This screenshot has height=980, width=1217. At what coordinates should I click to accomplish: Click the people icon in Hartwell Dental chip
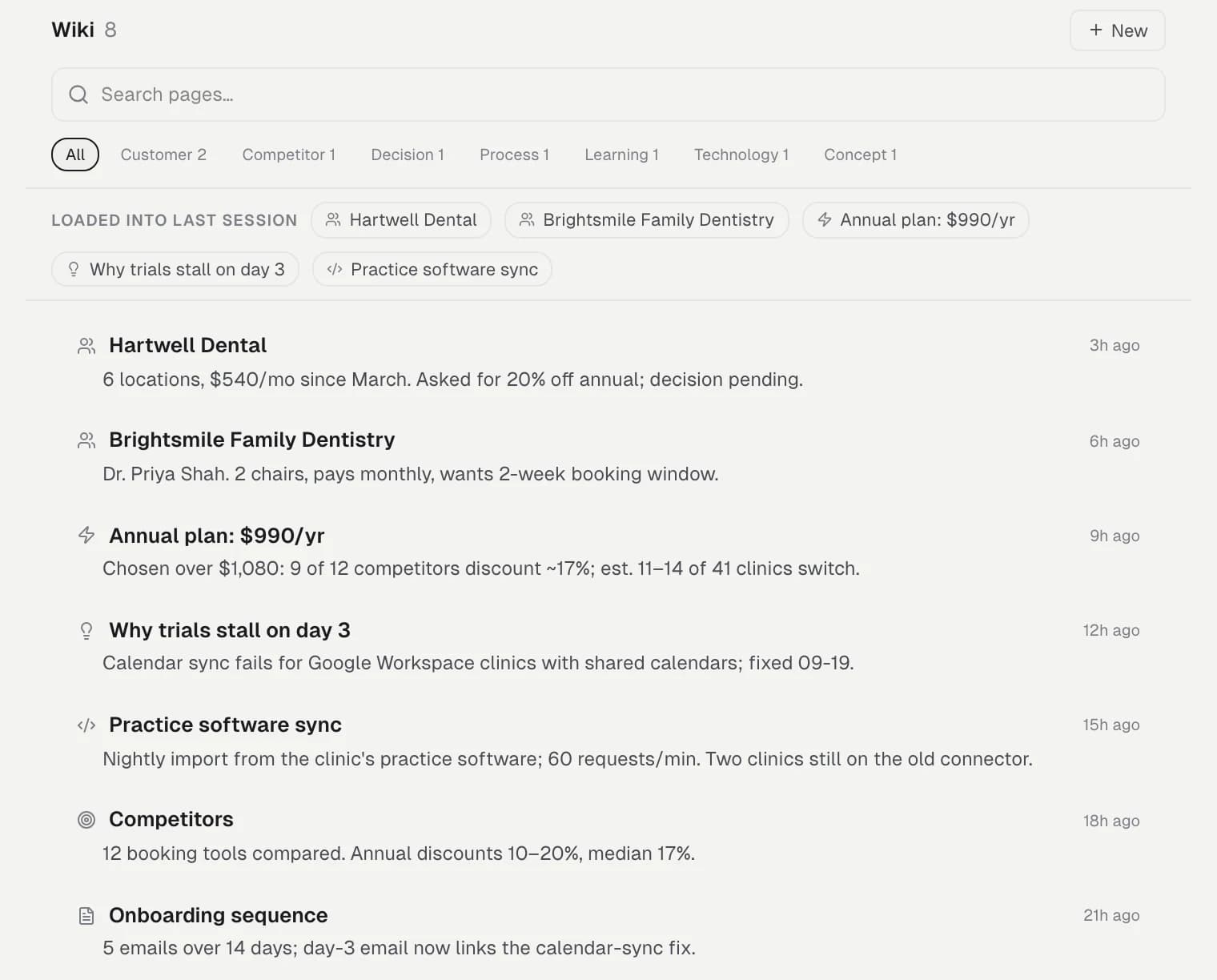coord(334,219)
